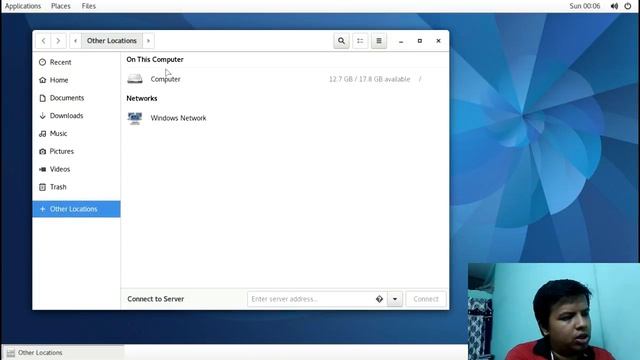
Task: Open Documents in the sidebar
Action: (x=76, y=98)
